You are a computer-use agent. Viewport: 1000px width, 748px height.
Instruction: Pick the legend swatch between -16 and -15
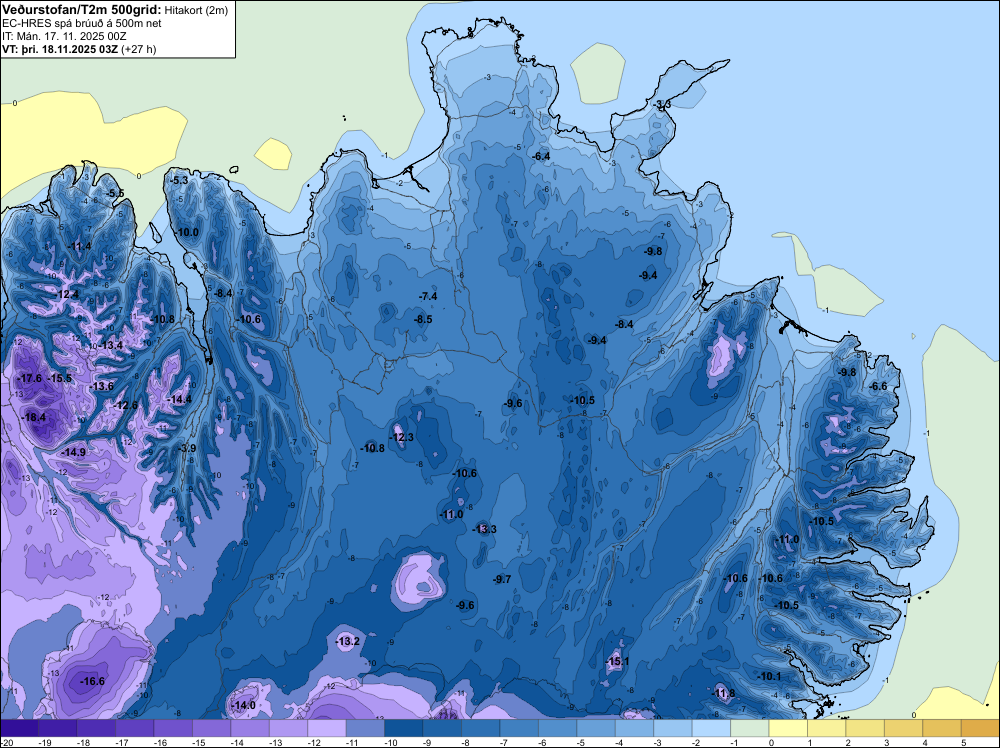click(x=173, y=728)
